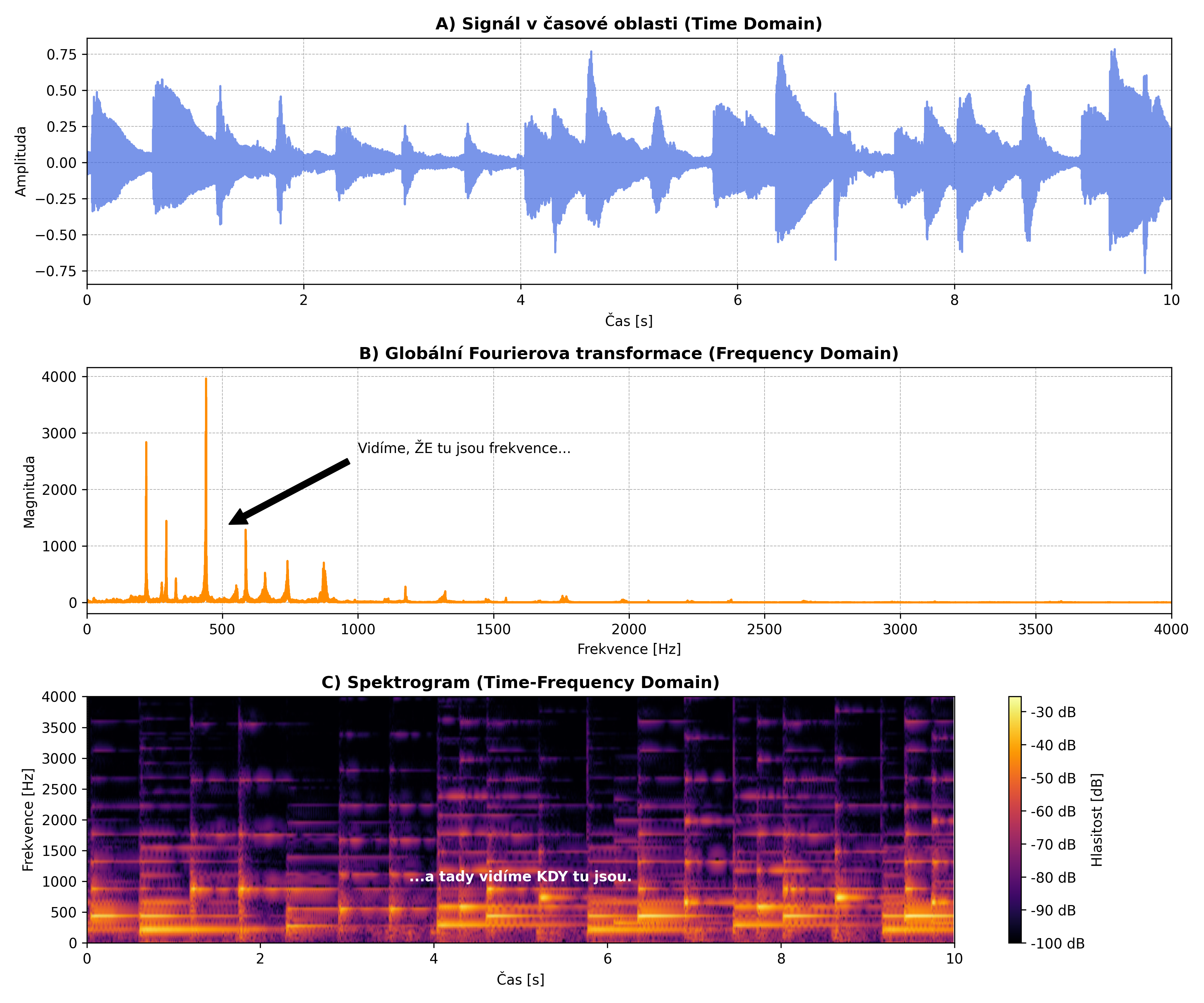The height and width of the screenshot is (1003, 1204).
Task: Click the 4000 tick on the magnitude axis
Action: pyautogui.click(x=59, y=376)
